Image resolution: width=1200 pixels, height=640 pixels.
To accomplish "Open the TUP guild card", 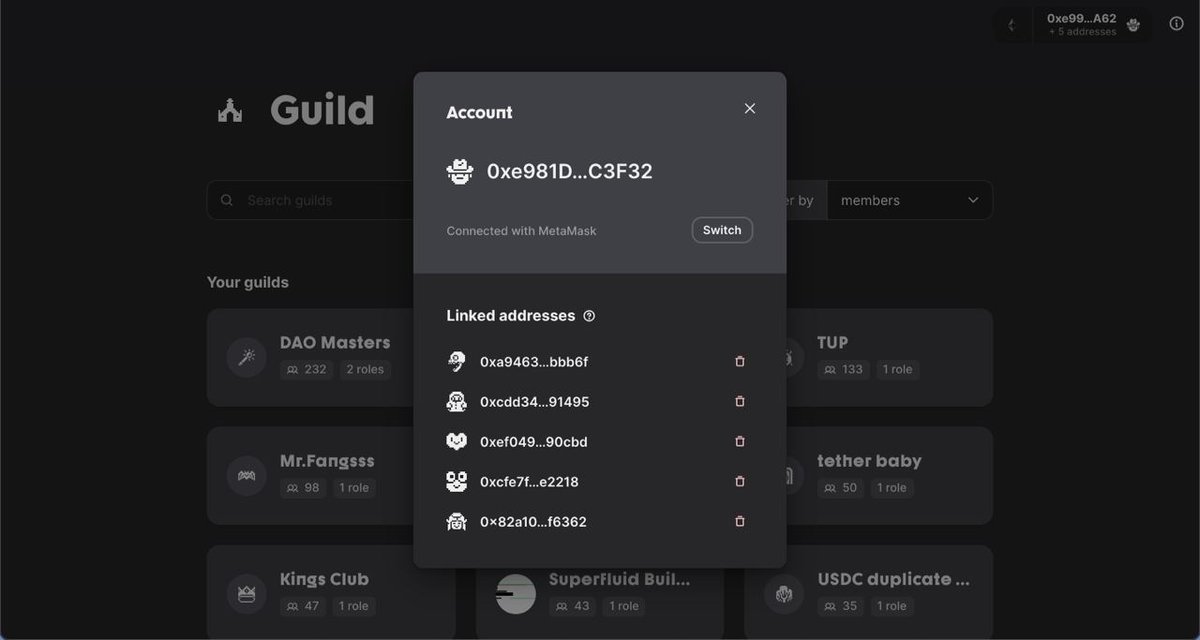I will coord(890,357).
